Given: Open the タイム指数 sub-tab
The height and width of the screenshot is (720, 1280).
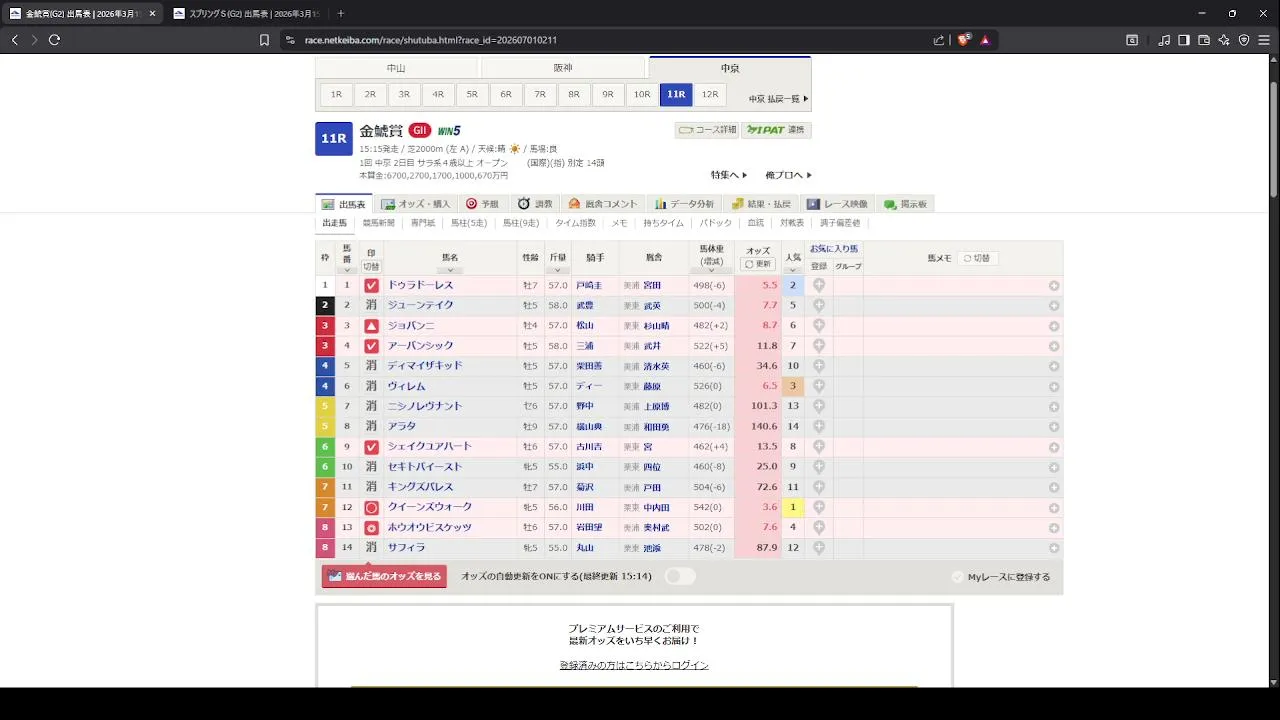Looking at the screenshot, I should pyautogui.click(x=575, y=223).
